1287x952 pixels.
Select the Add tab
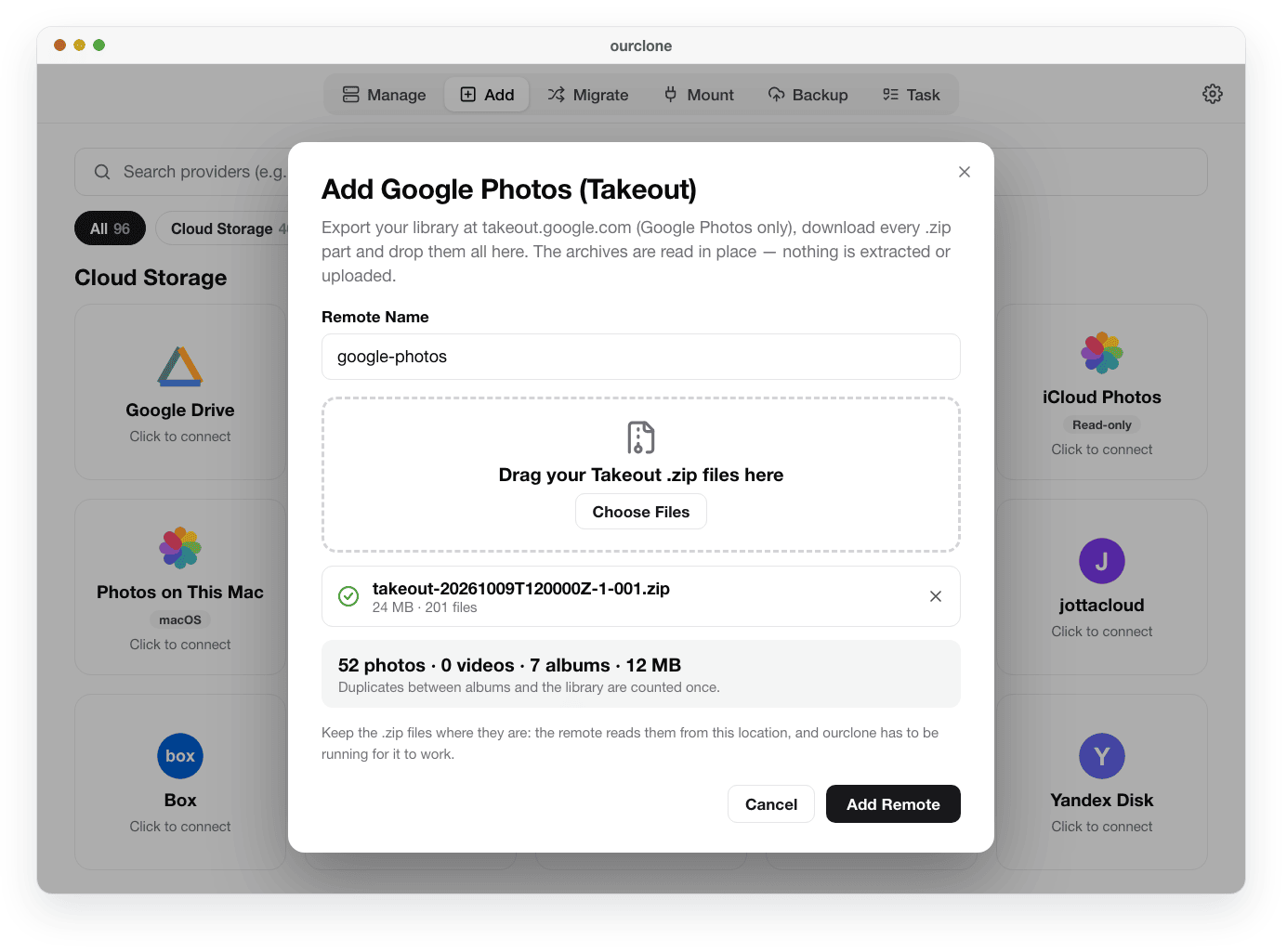point(487,95)
